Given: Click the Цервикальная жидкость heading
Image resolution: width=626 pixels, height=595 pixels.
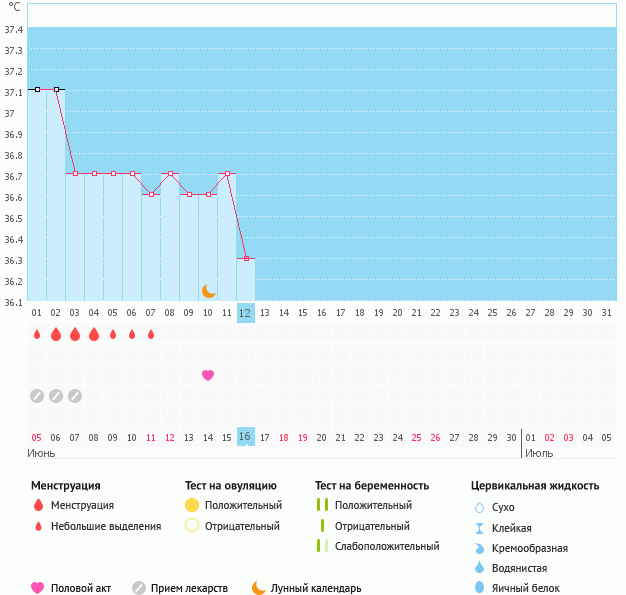Looking at the screenshot, I should click(x=535, y=485).
